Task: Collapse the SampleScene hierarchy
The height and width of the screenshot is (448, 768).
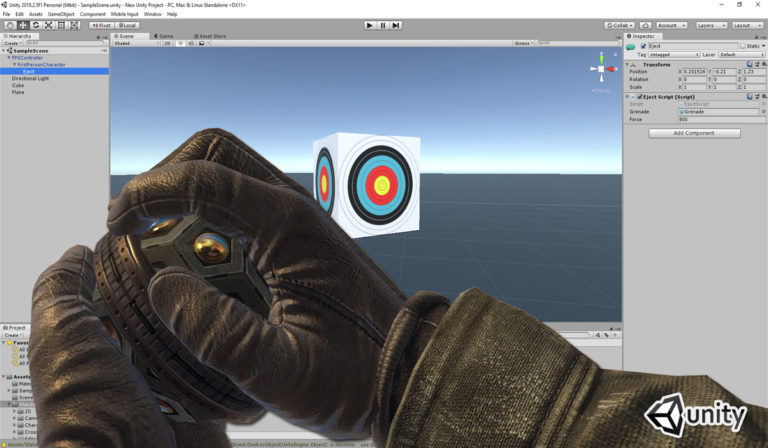Action: (4, 50)
